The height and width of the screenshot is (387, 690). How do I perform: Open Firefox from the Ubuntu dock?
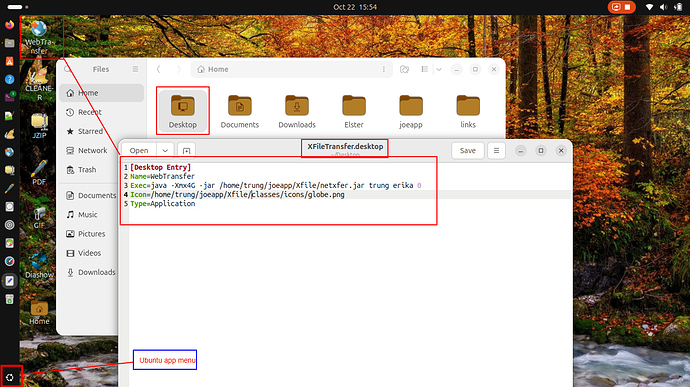(9, 25)
